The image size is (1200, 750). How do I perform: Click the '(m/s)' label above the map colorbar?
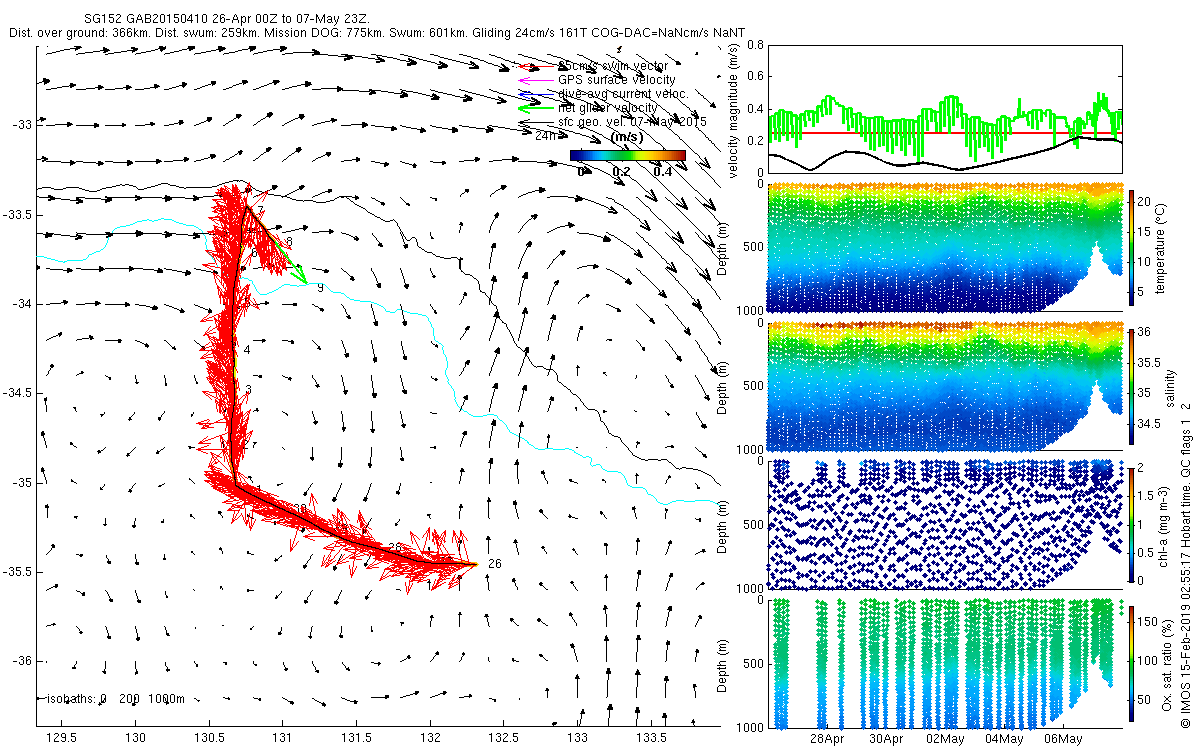click(626, 137)
